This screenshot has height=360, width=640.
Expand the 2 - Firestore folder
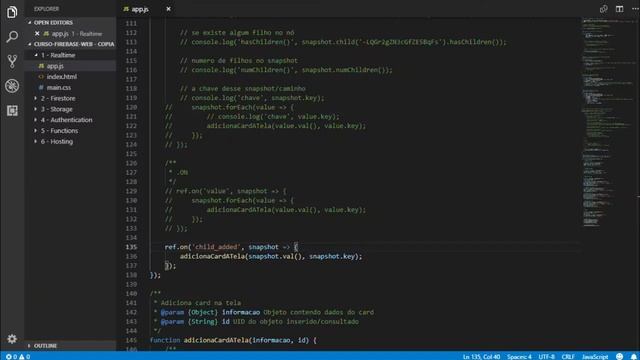pos(58,98)
